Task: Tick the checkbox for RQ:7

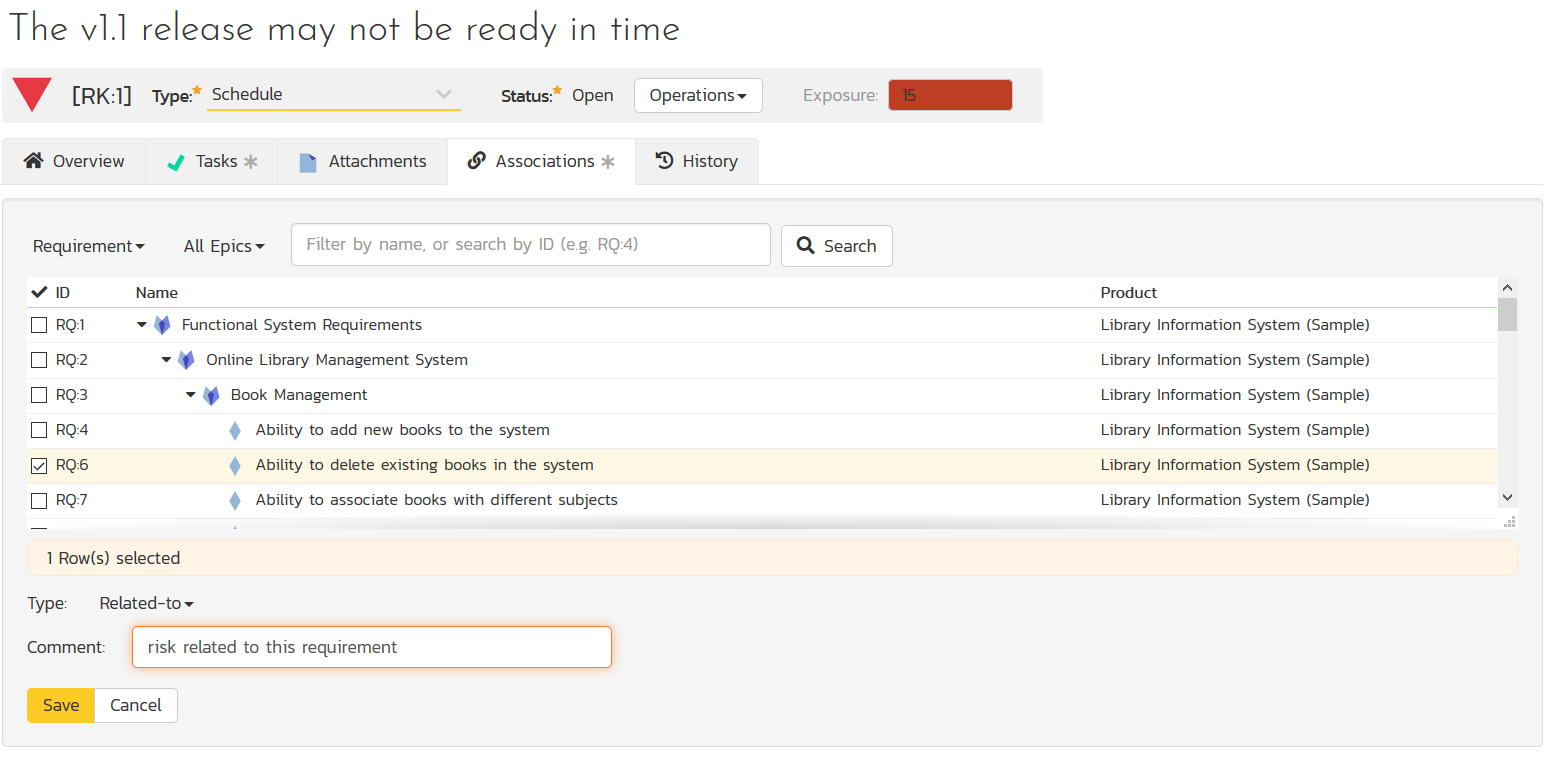Action: tap(39, 500)
